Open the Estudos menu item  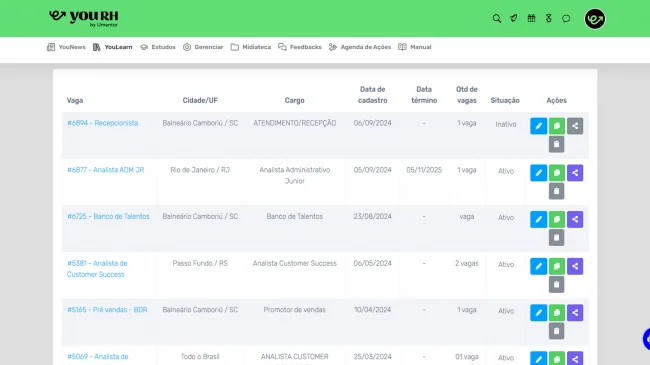(x=158, y=47)
